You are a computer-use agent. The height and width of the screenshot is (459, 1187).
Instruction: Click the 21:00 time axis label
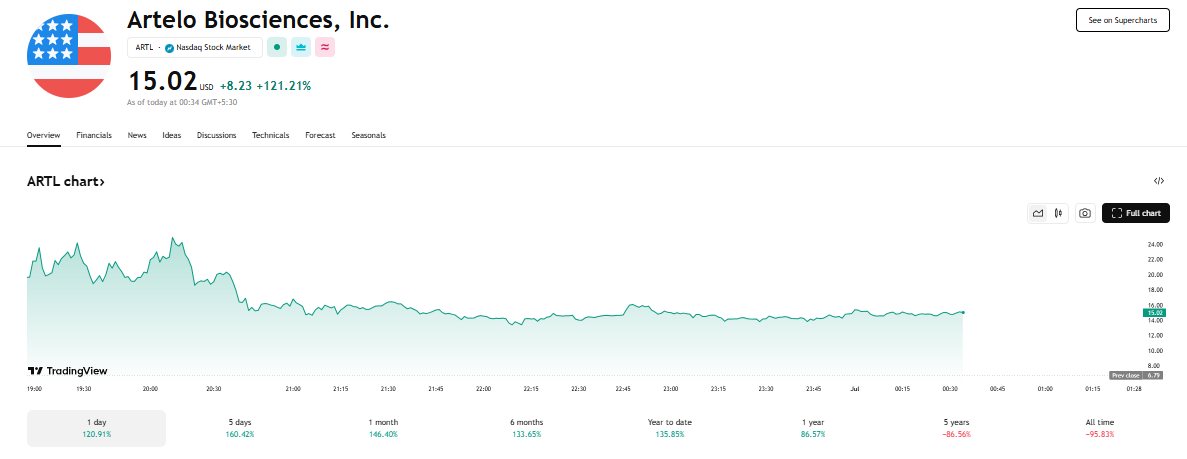293,389
